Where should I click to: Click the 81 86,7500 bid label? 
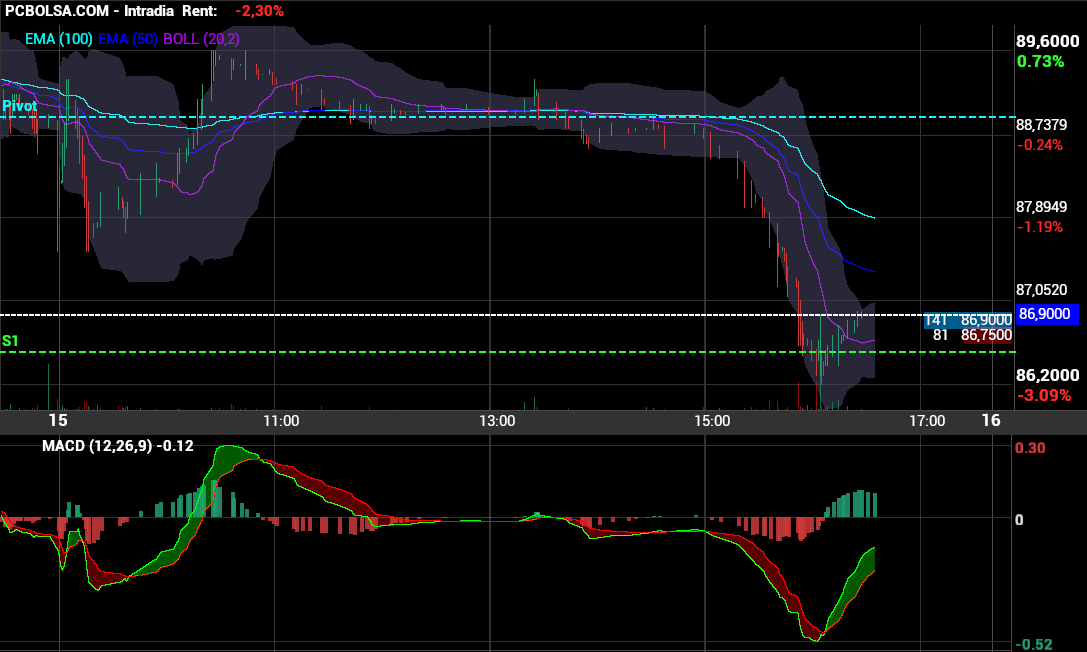(972, 335)
